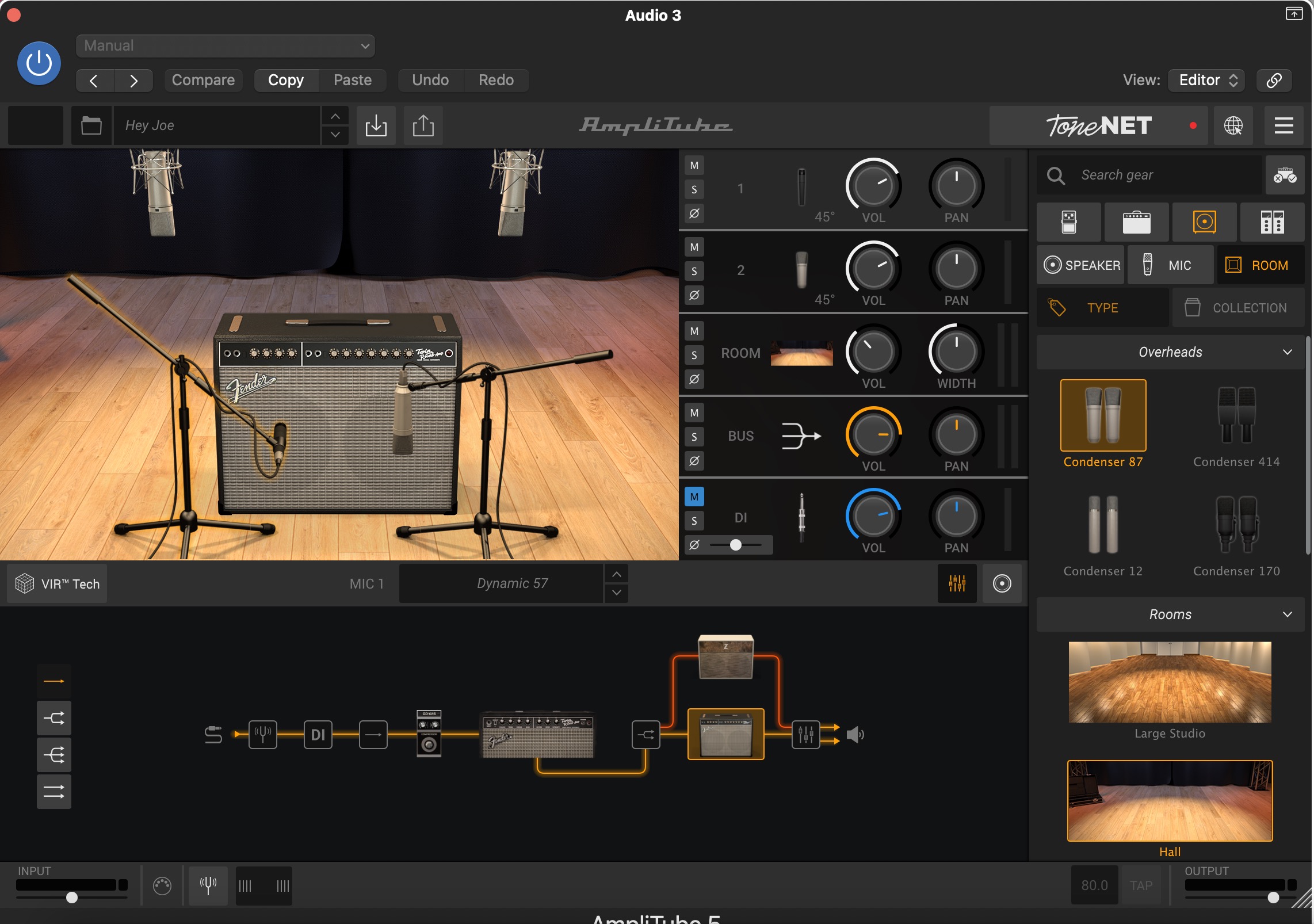Click the OUTPUT level slider handle
Image resolution: width=1314 pixels, height=924 pixels.
(1274, 898)
